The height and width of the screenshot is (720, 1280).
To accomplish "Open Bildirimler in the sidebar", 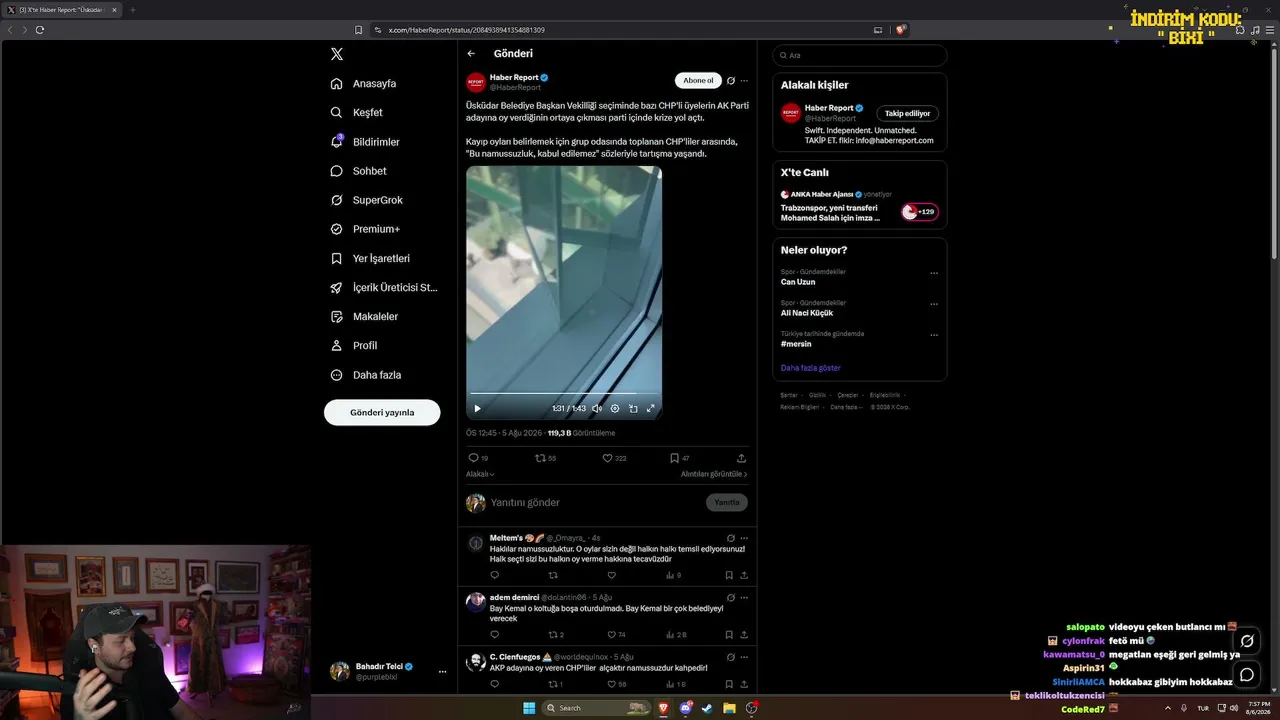I will (x=366, y=142).
